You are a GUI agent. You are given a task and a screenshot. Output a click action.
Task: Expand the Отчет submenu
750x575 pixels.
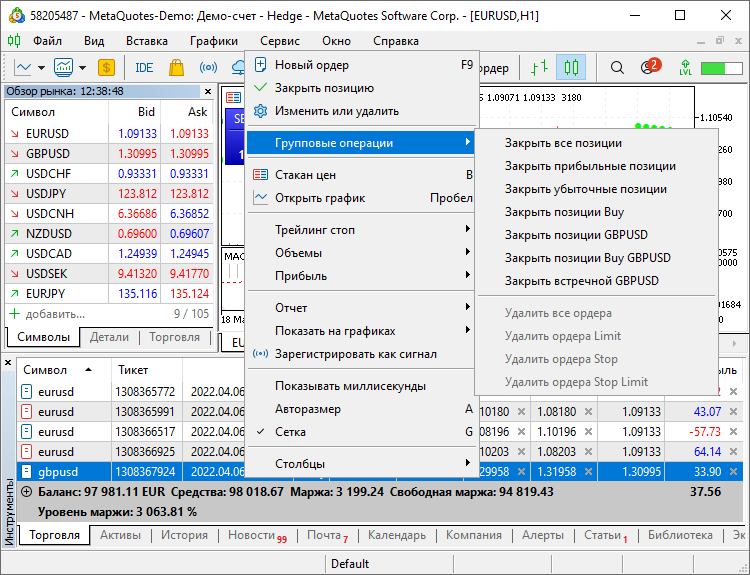362,308
